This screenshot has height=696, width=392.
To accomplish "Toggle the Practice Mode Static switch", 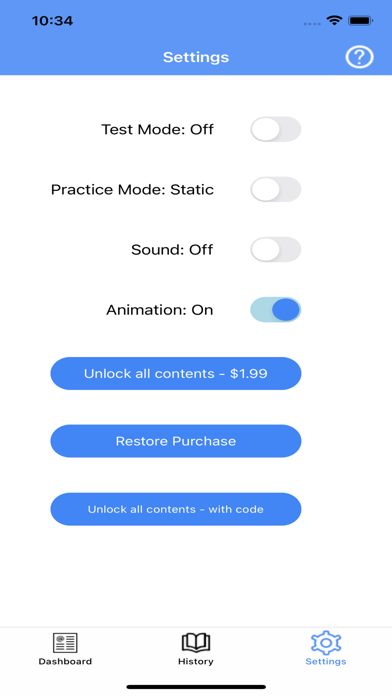I will (x=276, y=190).
